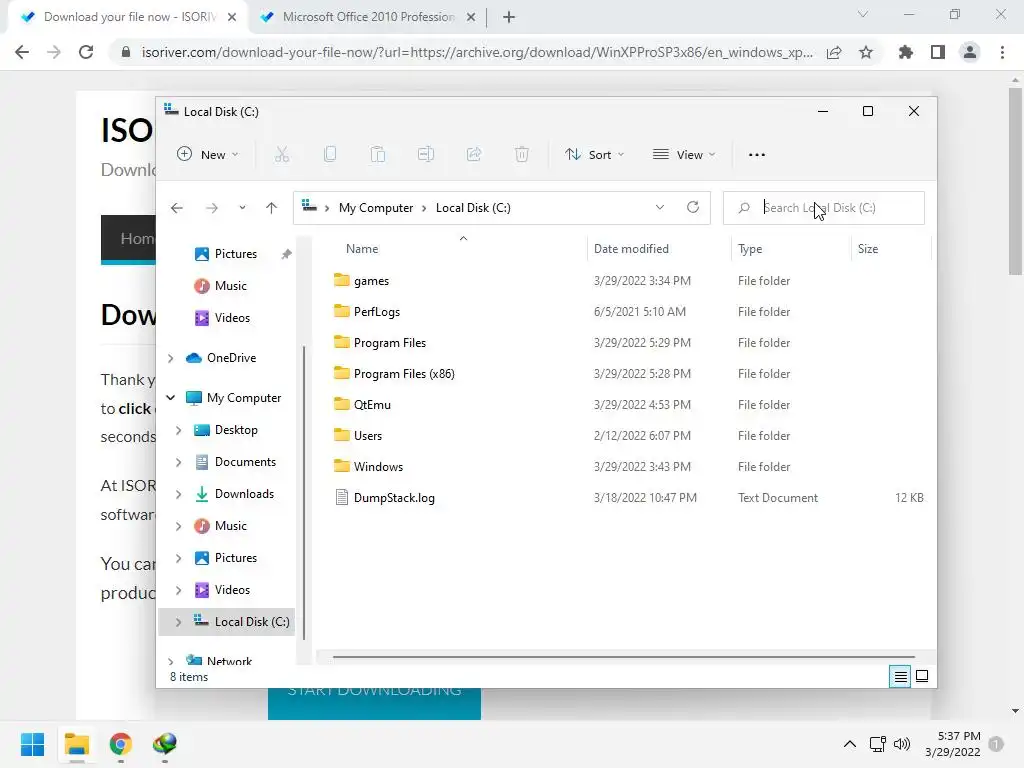Open recent locations dropdown chevron
The width and height of the screenshot is (1024, 768).
click(x=242, y=208)
